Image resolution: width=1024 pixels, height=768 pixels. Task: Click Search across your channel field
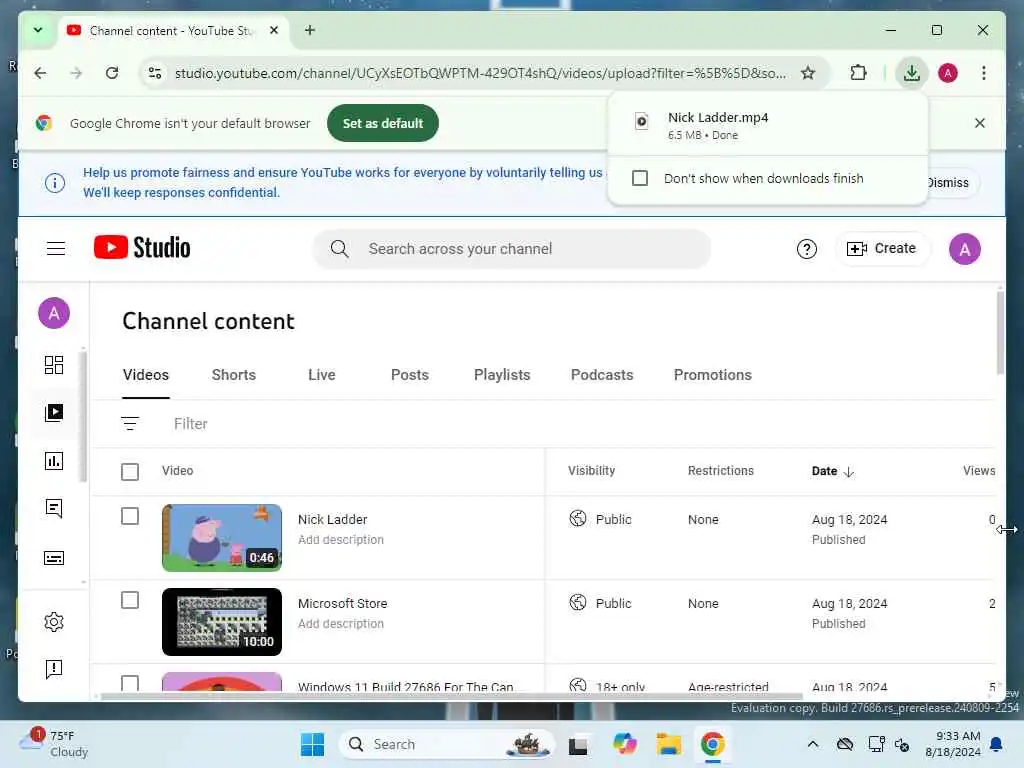coord(512,249)
